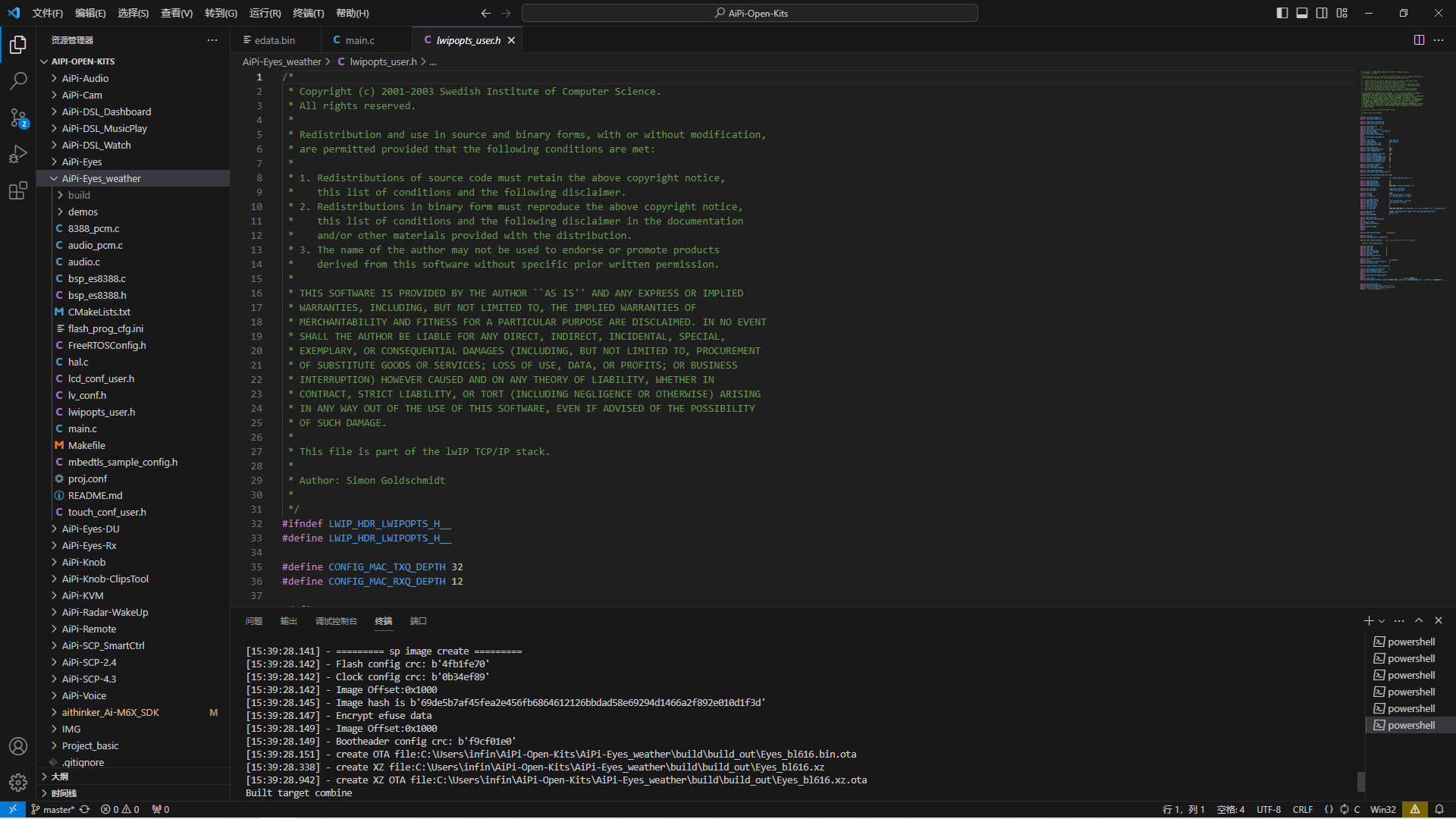Switch to the 输出 output panel tab
Image resolution: width=1456 pixels, height=819 pixels.
(289, 621)
